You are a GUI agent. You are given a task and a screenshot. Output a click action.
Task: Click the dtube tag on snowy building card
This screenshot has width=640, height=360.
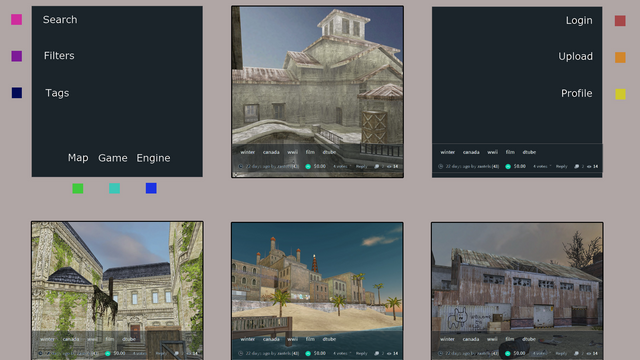click(329, 152)
